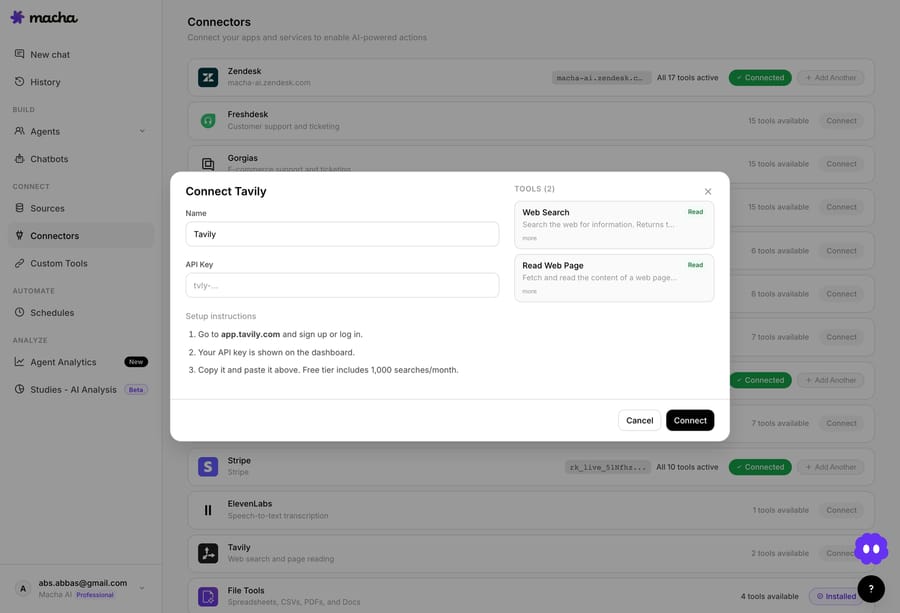Open the help question mark button

click(x=871, y=589)
